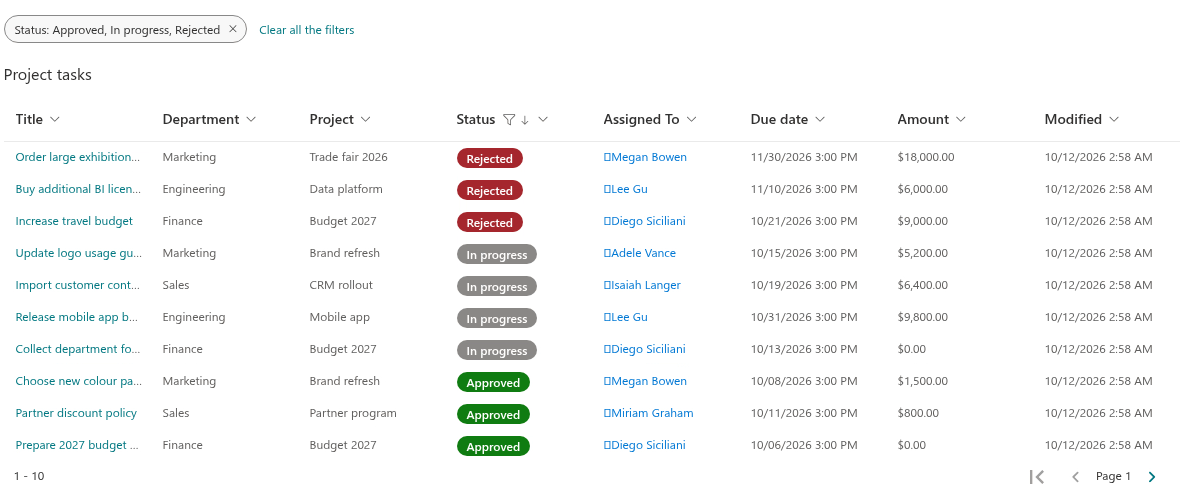Open the Modified column header menu
Viewport: 1195px width, 492px height.
(1113, 120)
